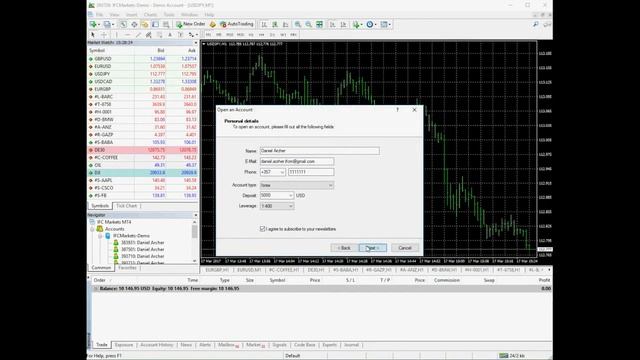Viewport: 640px width, 360px height.
Task: Open the Journal terminal tab
Action: 351,345
